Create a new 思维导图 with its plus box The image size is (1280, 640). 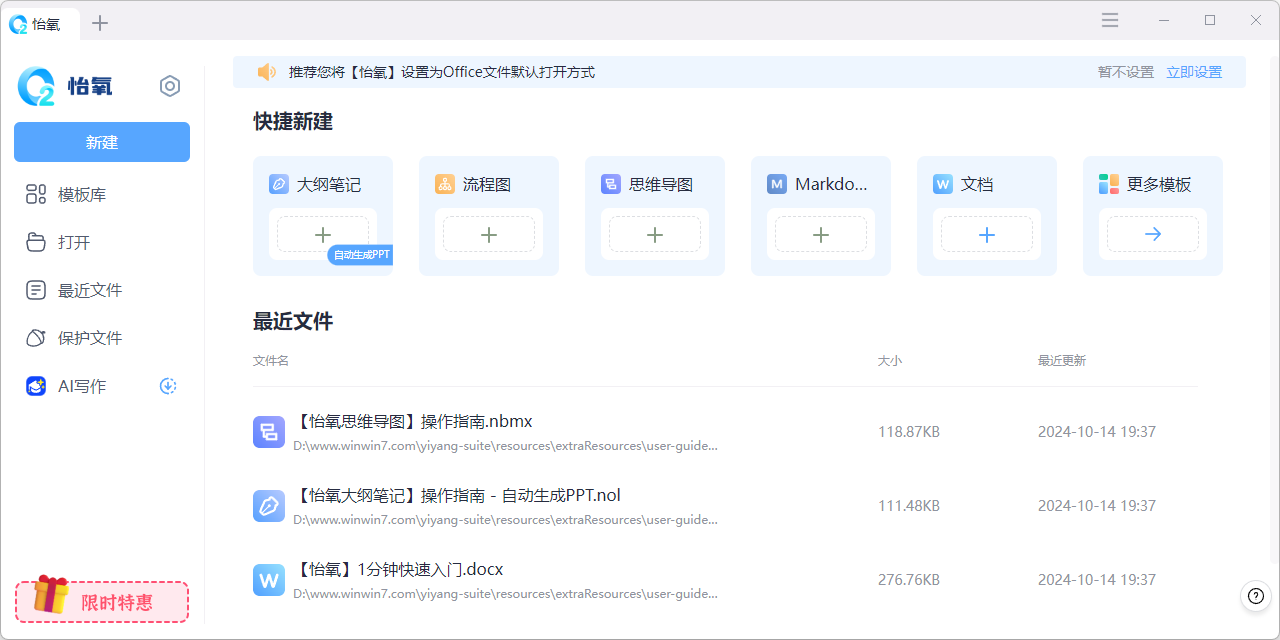point(655,234)
